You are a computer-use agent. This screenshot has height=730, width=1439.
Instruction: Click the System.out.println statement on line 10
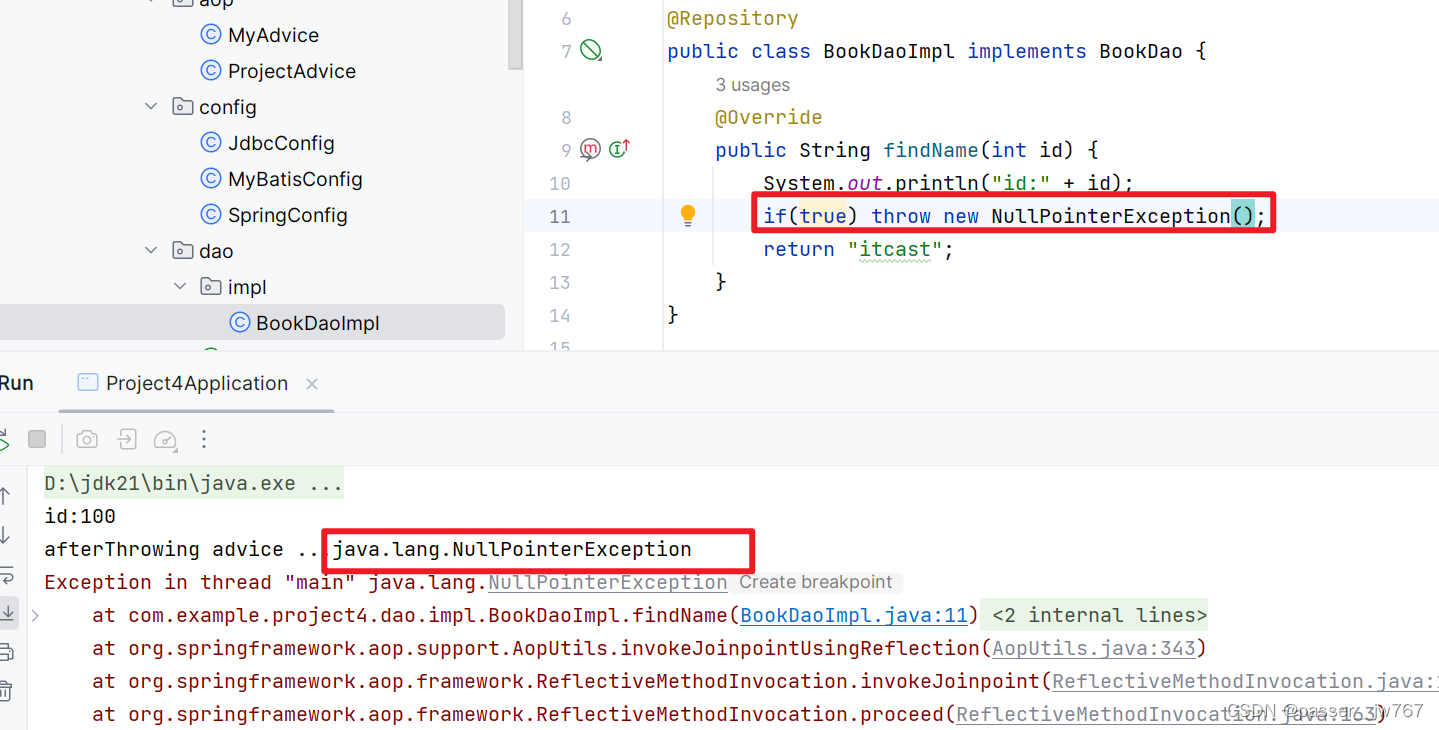949,183
